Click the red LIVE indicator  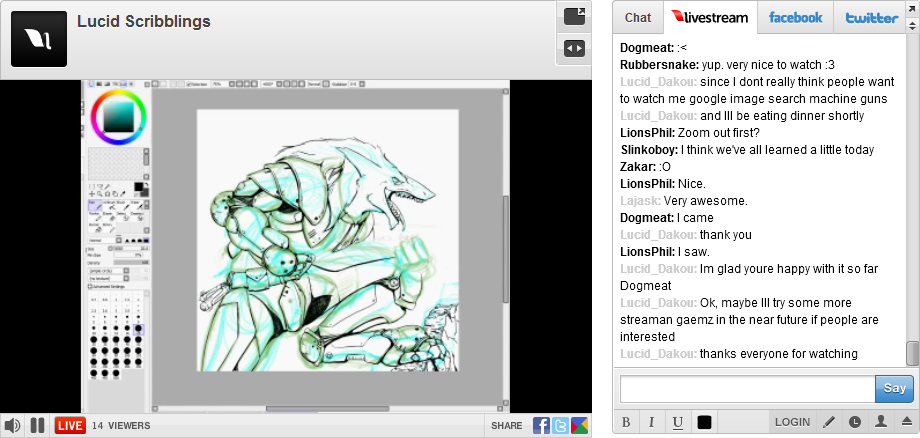point(70,425)
